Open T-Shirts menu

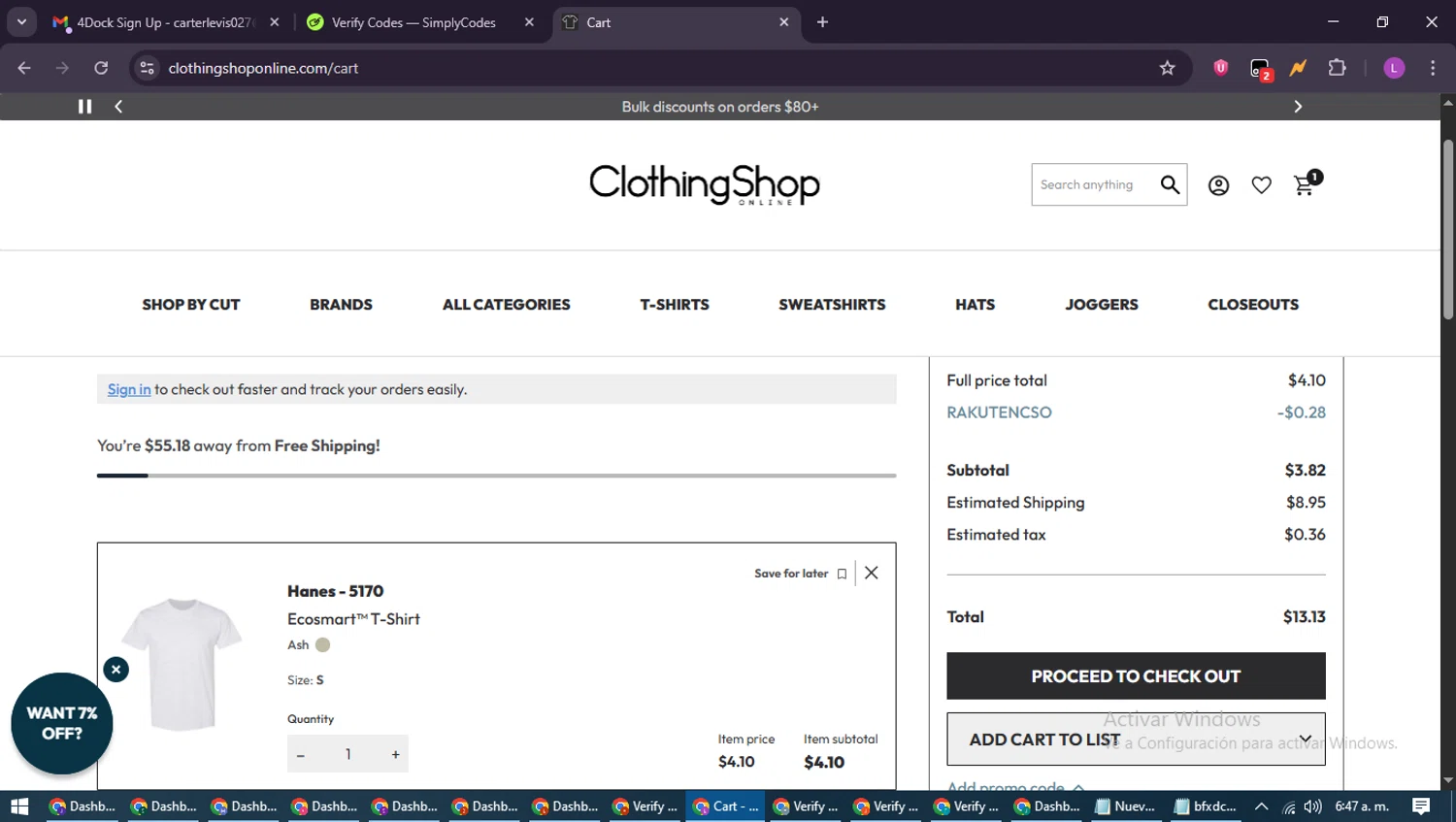tap(675, 305)
